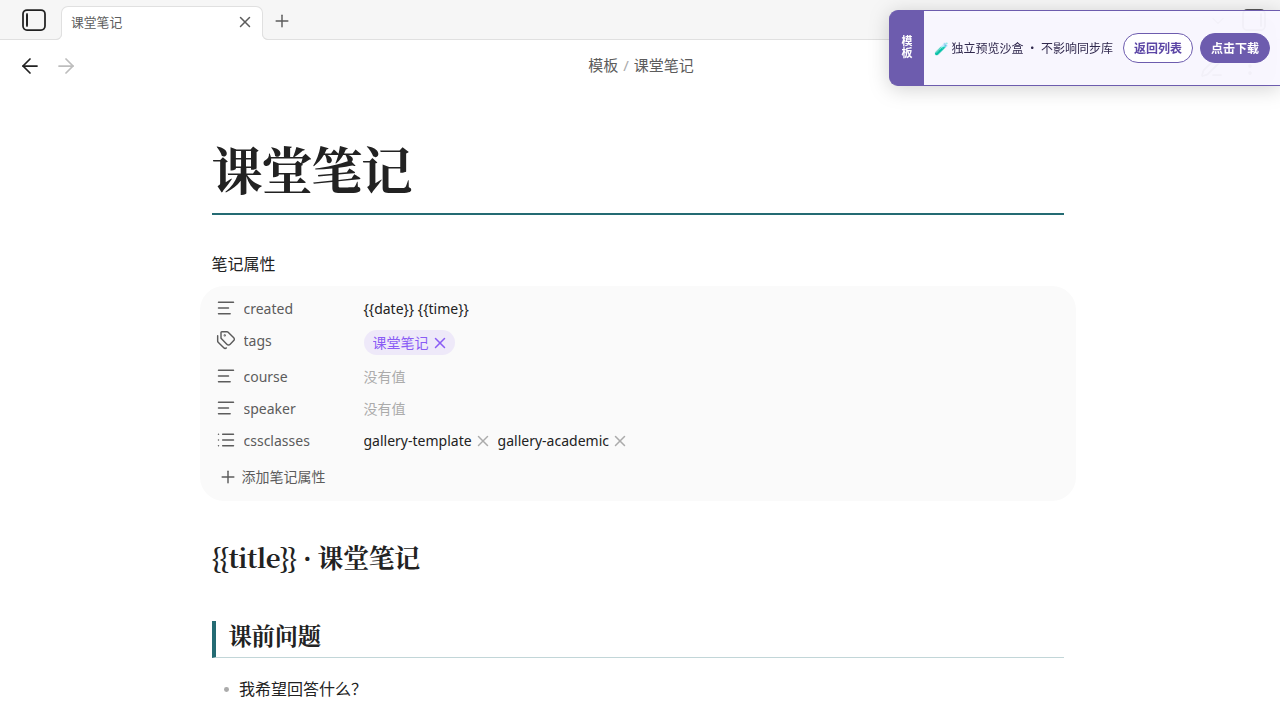Click the test tube sandbox icon
This screenshot has width=1280, height=720.
pyautogui.click(x=941, y=48)
